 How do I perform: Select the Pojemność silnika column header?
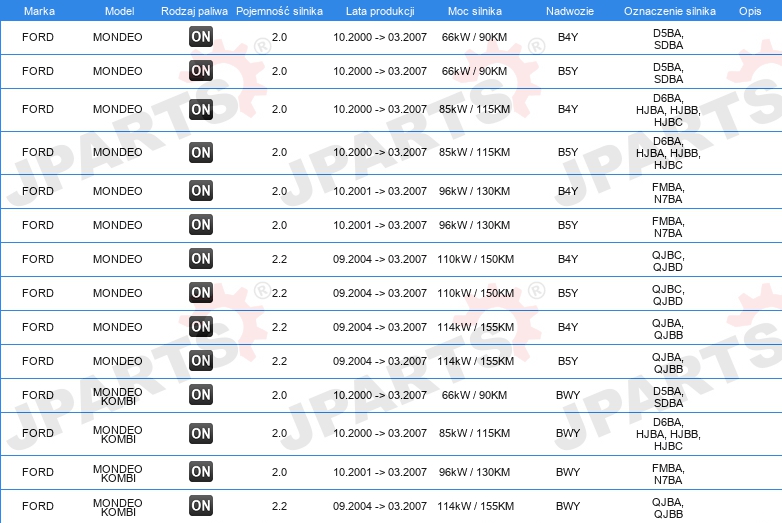(279, 11)
